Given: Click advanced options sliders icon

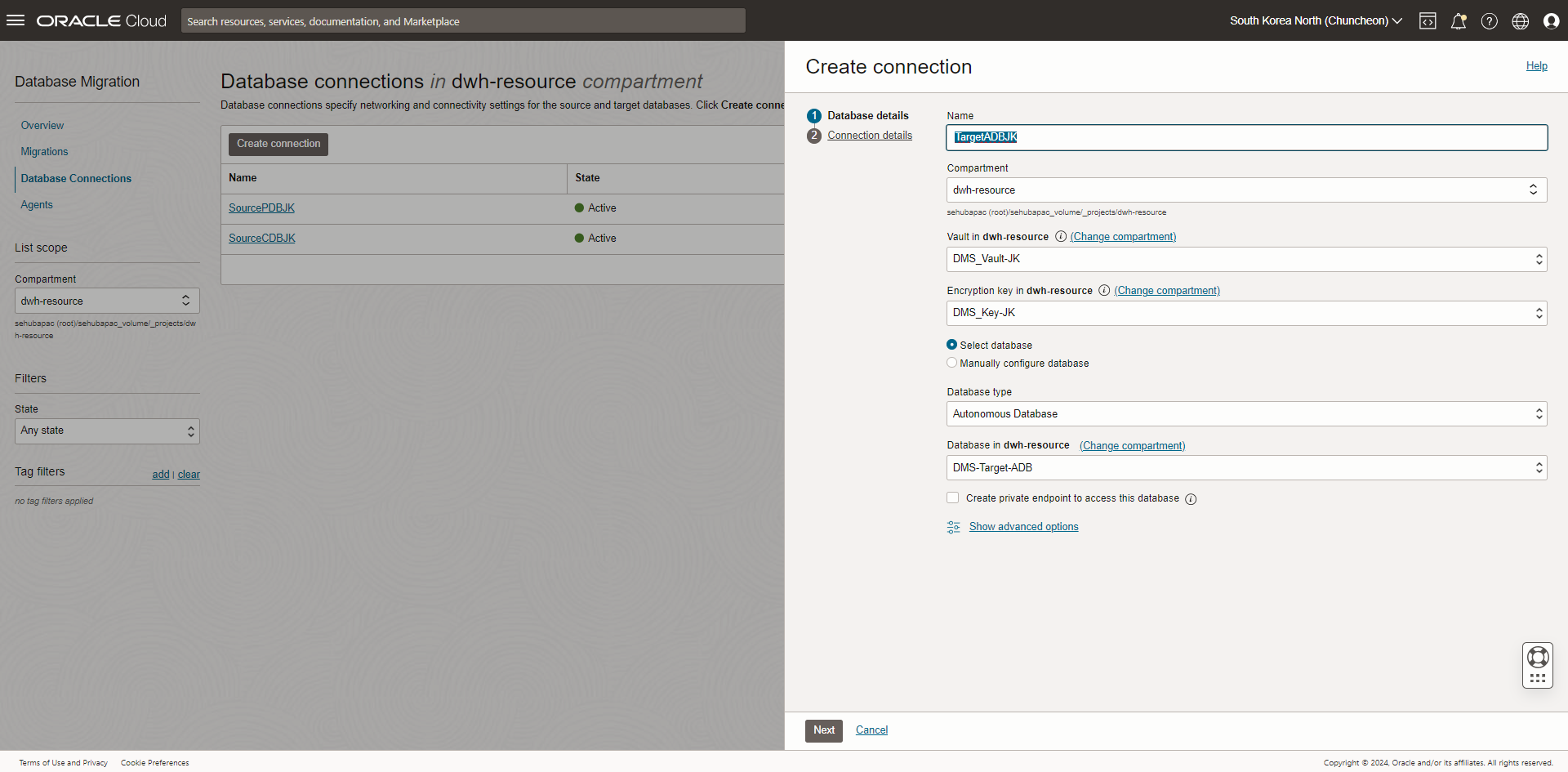Looking at the screenshot, I should (953, 527).
